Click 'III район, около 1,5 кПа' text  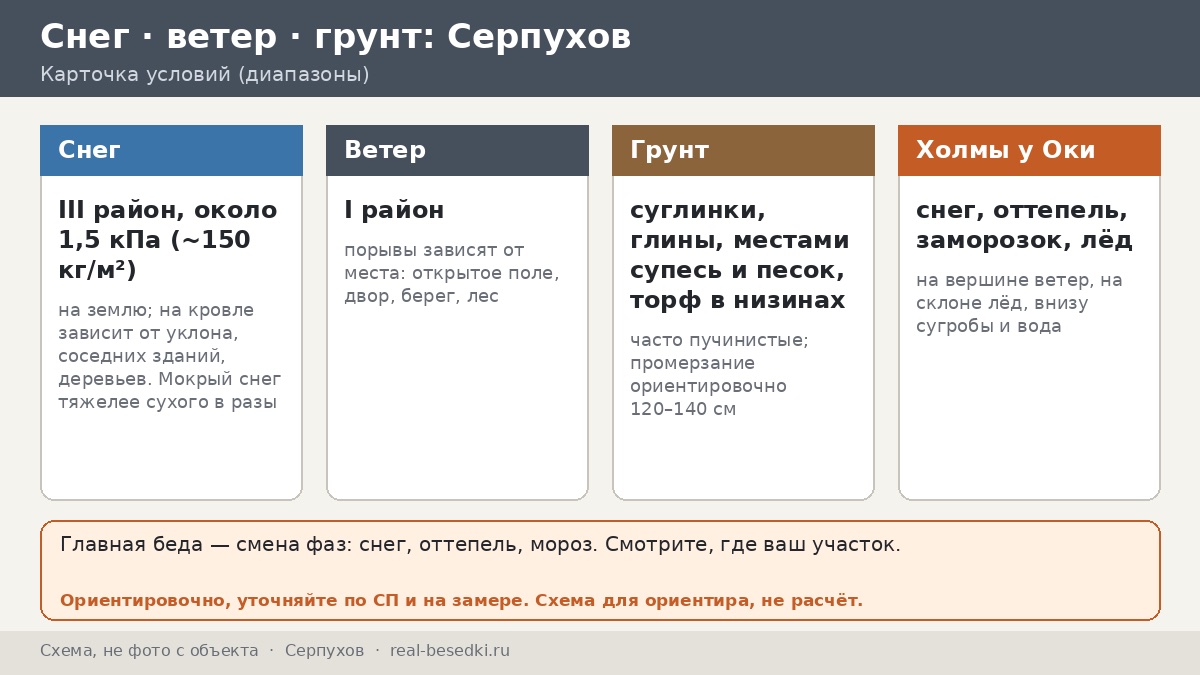(168, 240)
